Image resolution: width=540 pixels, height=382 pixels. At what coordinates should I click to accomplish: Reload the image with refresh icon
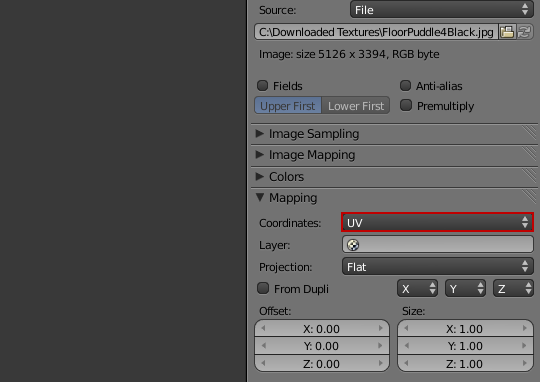(525, 32)
